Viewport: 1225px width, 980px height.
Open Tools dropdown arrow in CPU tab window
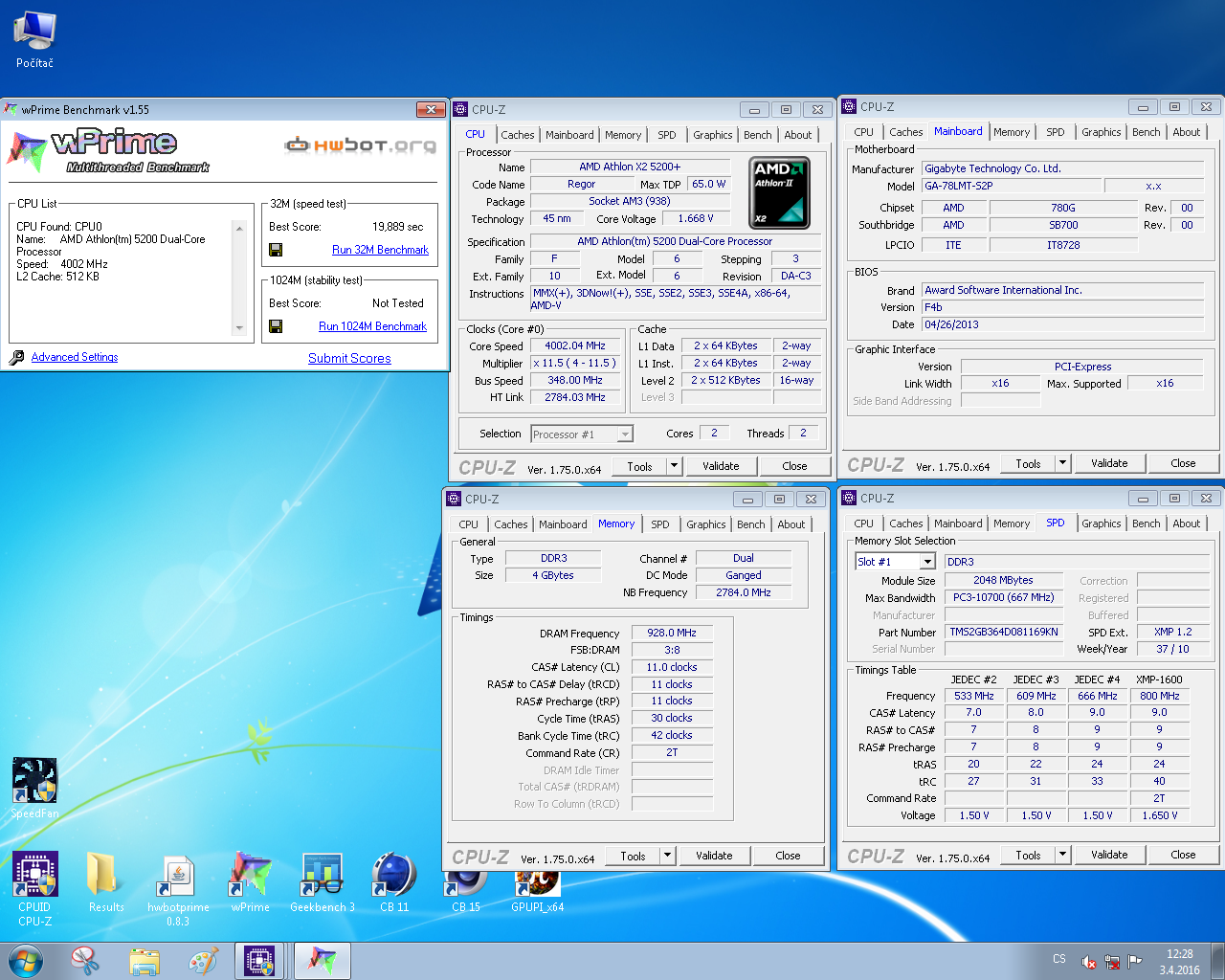tap(674, 467)
